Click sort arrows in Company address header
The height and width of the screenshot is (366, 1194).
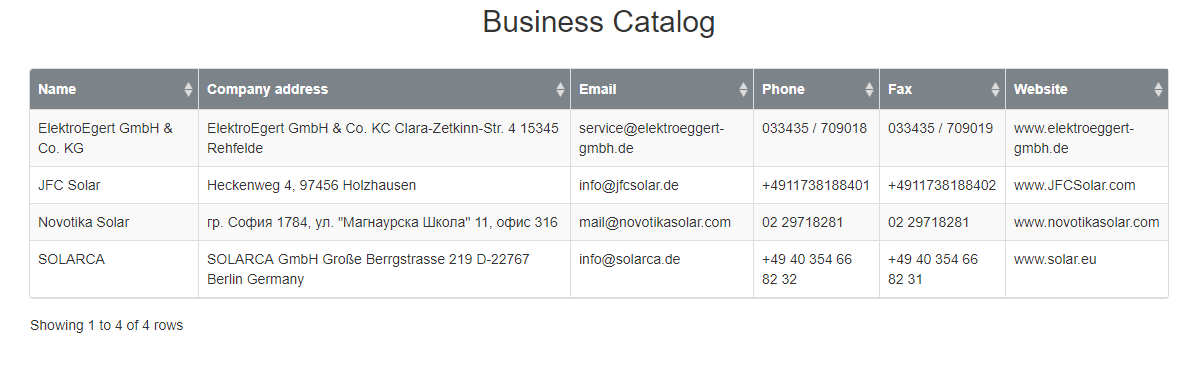click(561, 89)
